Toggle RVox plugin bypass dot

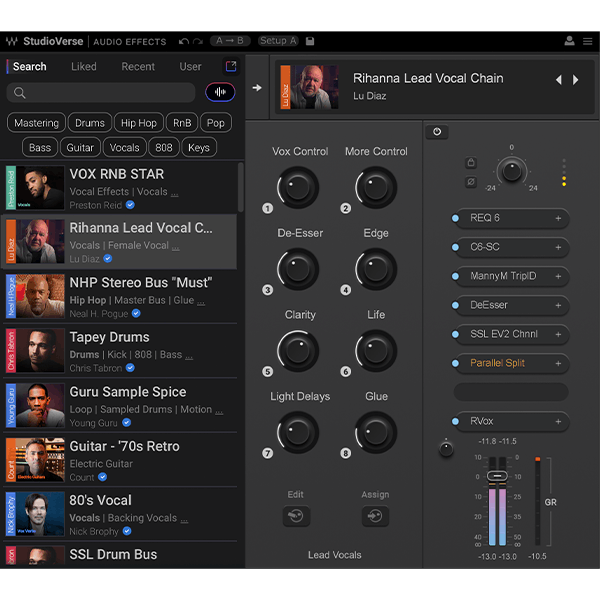(455, 421)
